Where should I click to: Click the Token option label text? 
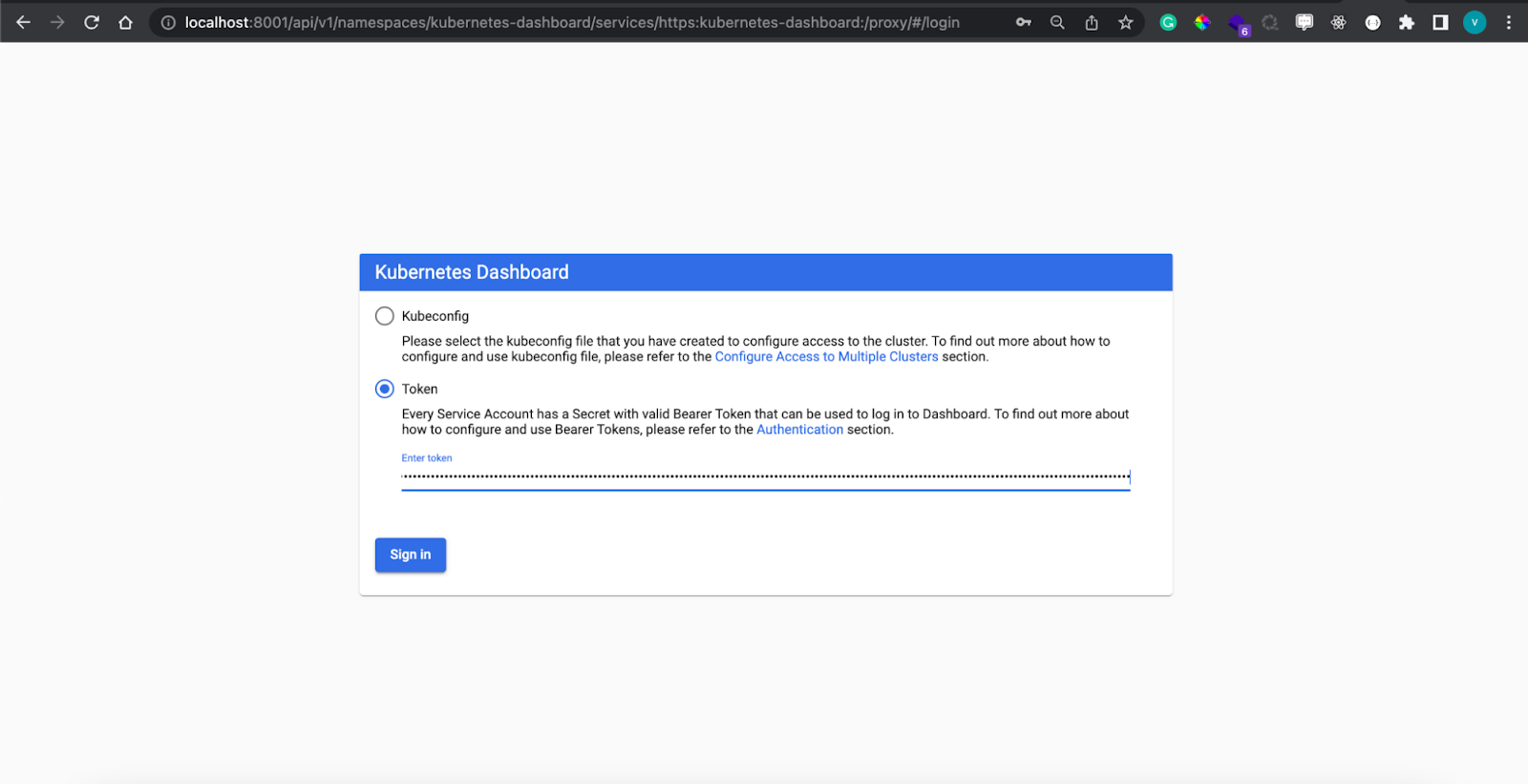click(x=419, y=389)
